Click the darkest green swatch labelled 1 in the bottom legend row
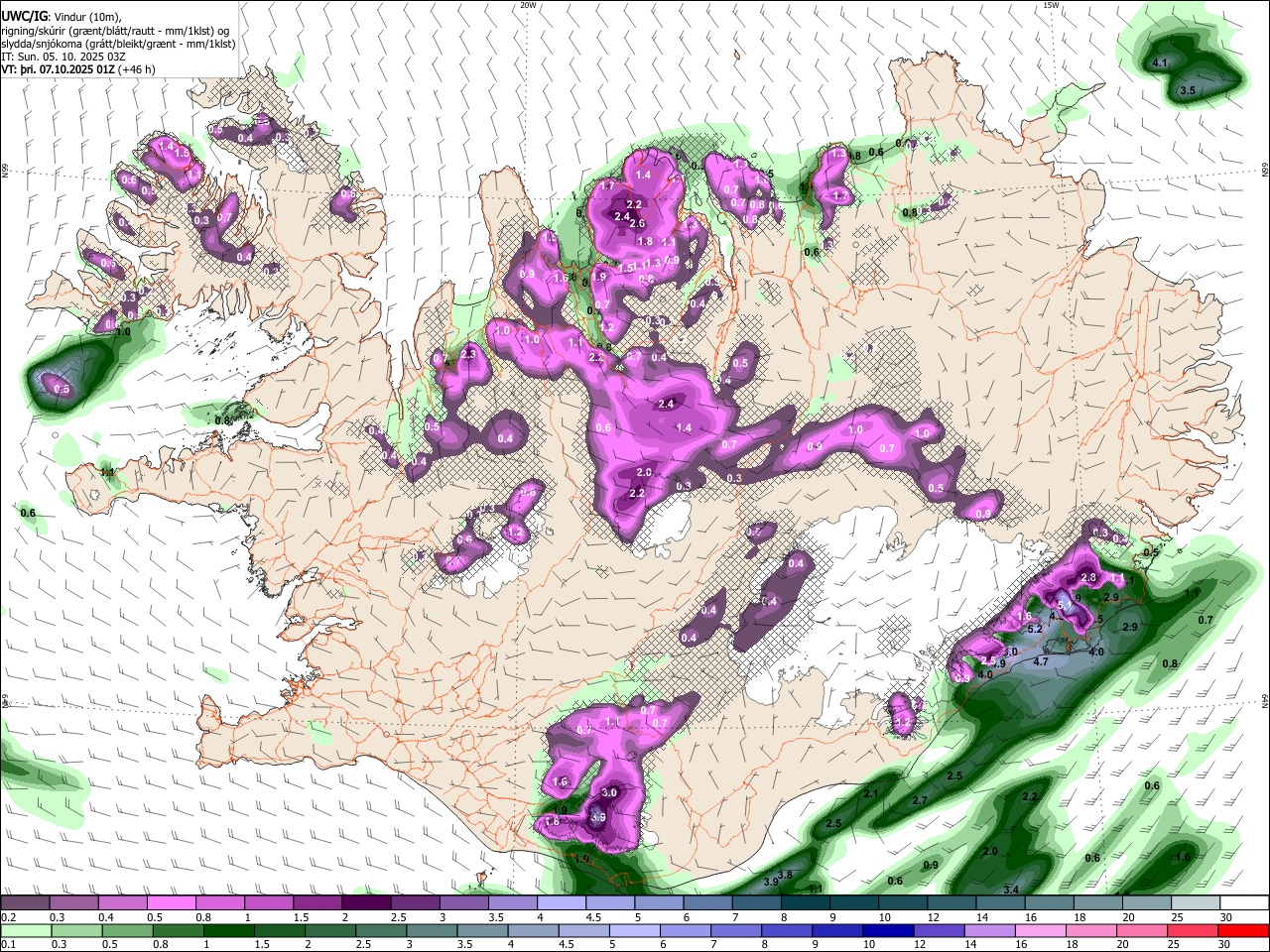The image size is (1270, 952). 229,931
